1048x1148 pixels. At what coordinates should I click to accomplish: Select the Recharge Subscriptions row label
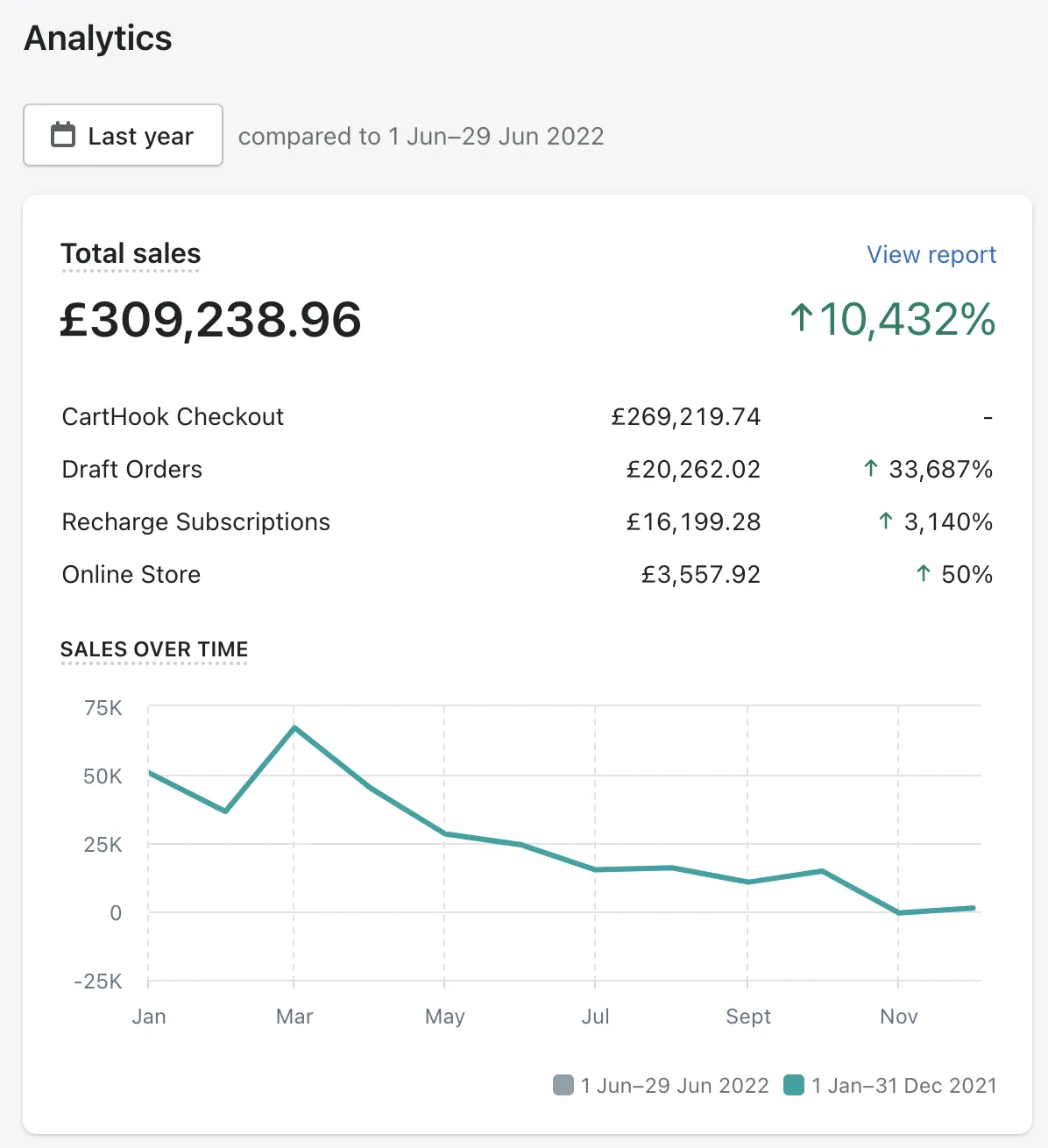[196, 521]
